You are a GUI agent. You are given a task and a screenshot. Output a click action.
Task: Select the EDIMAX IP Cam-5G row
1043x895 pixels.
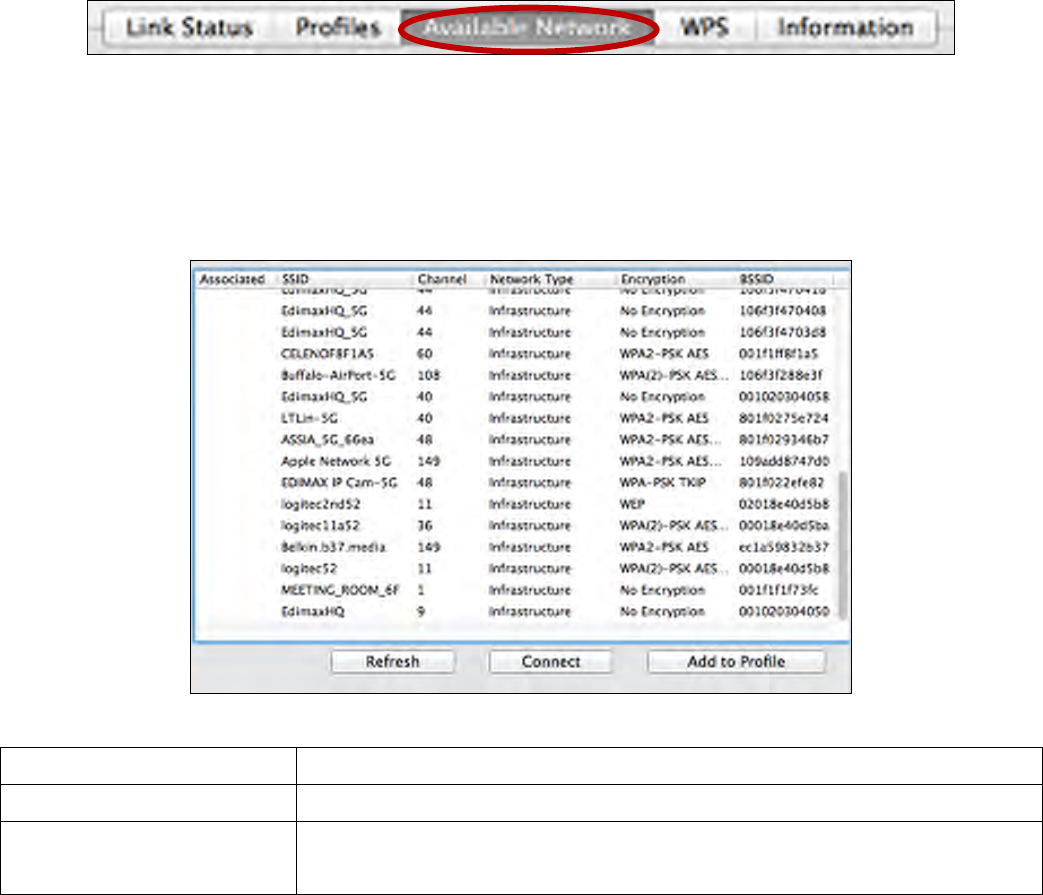pyautogui.click(x=516, y=483)
